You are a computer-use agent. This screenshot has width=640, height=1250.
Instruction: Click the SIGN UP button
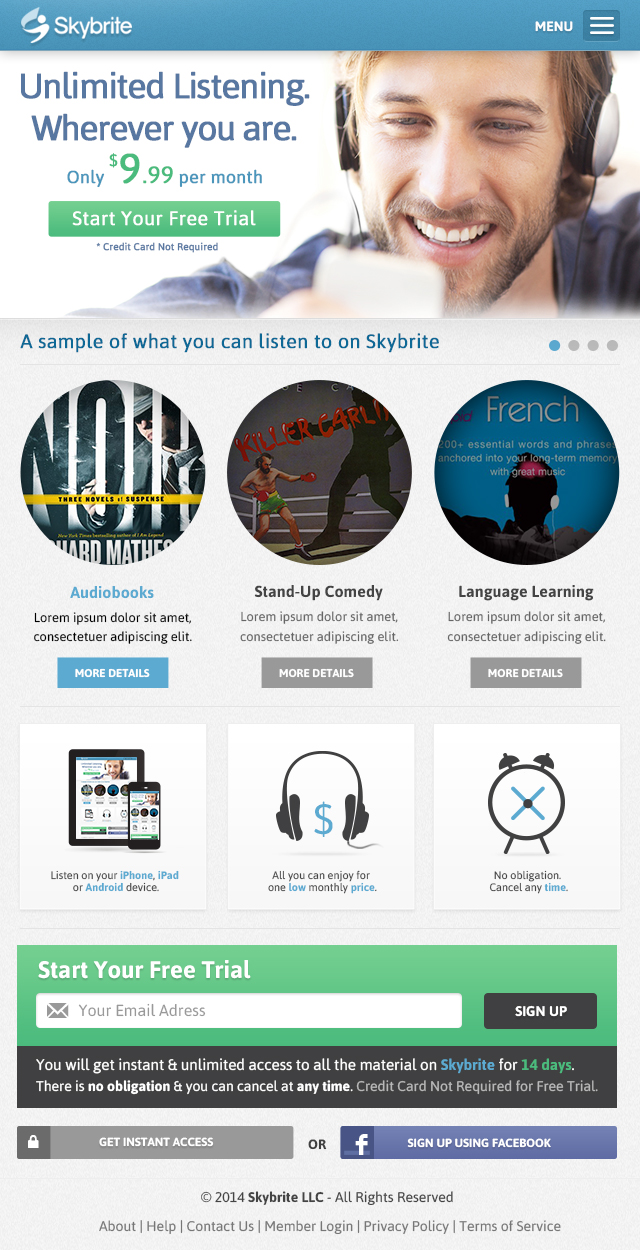coord(540,1011)
